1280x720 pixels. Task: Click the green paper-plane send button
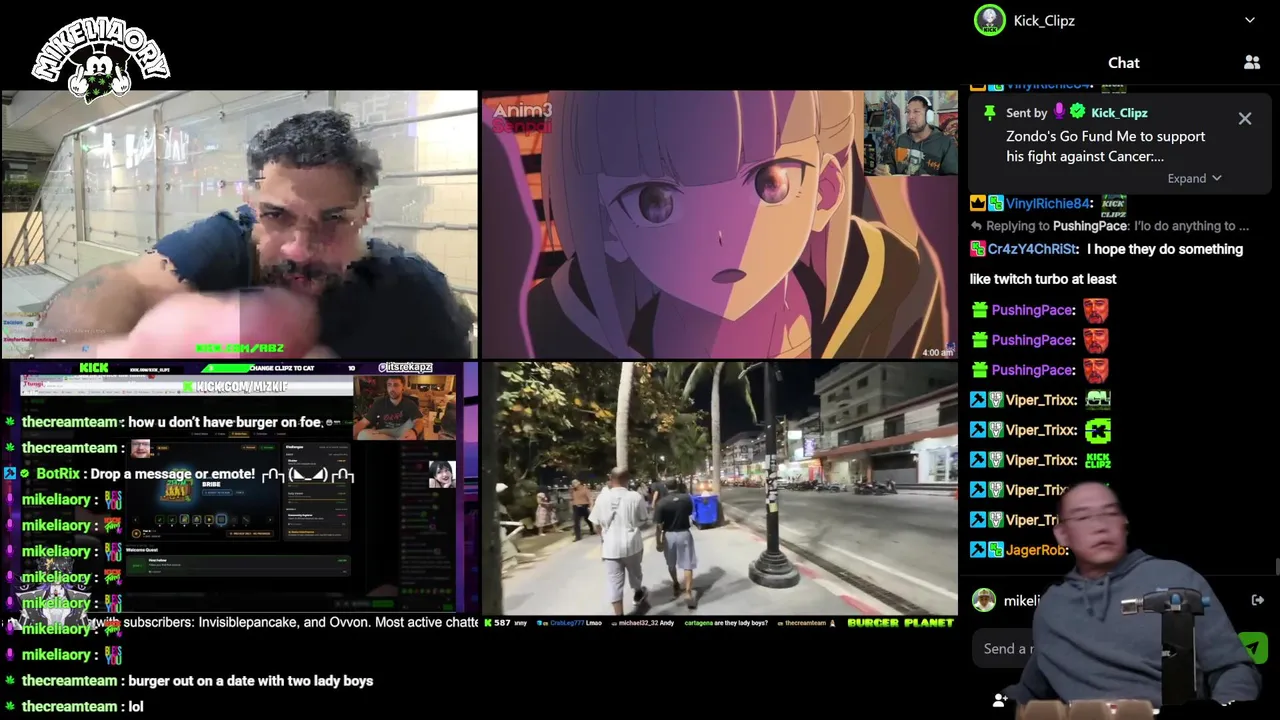(x=1252, y=648)
